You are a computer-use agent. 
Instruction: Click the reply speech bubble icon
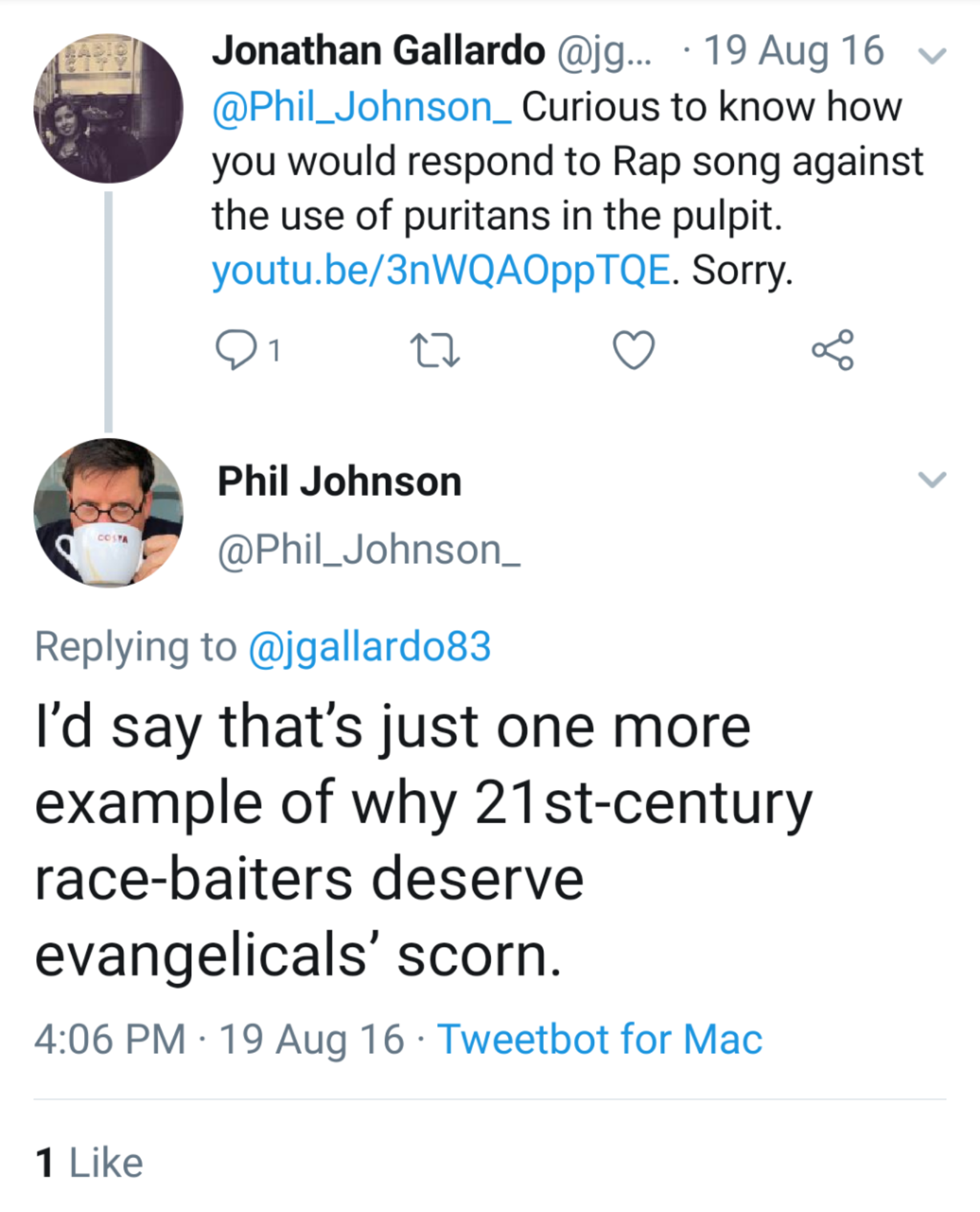point(236,349)
